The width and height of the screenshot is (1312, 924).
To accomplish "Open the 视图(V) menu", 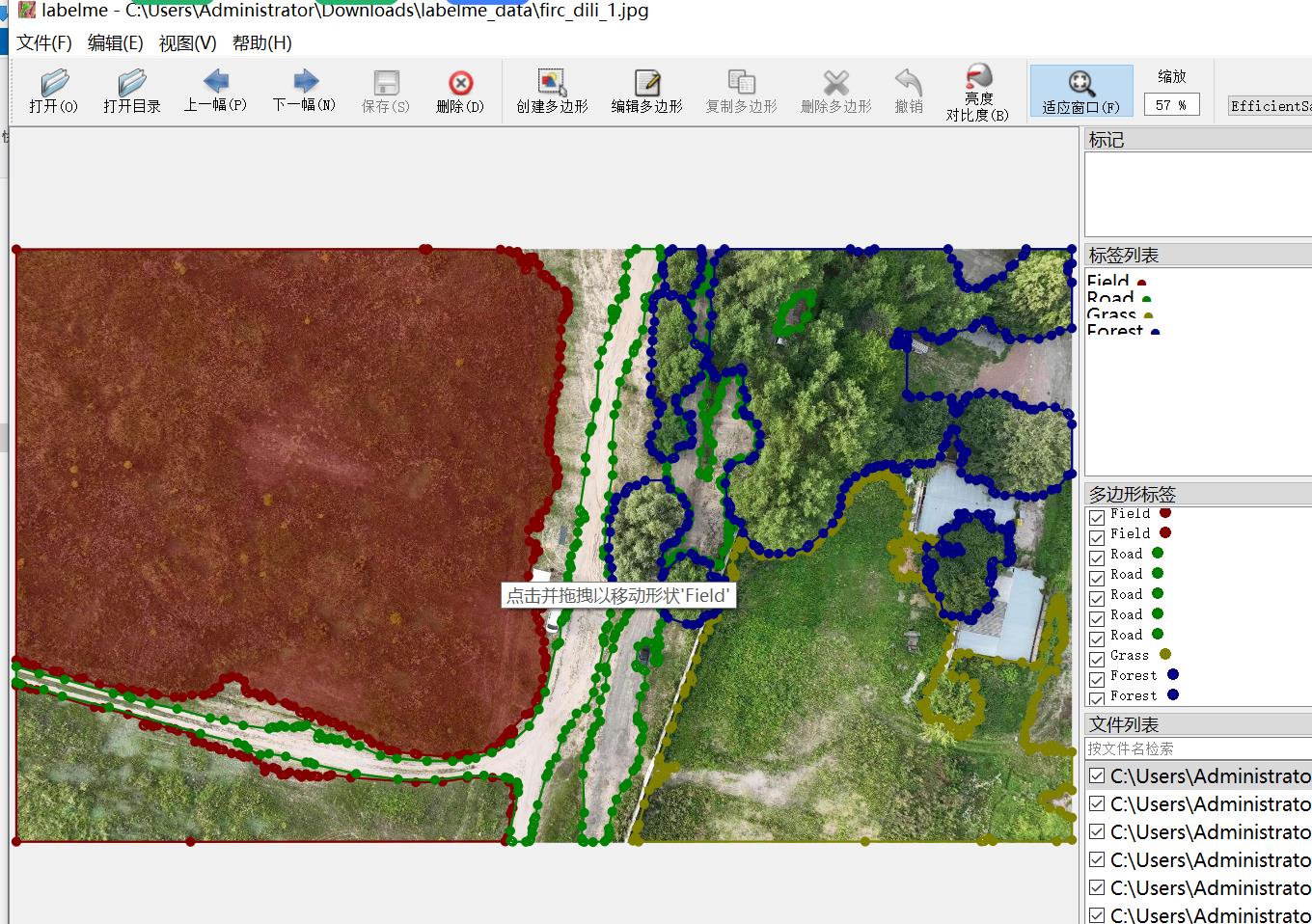I will pos(187,43).
